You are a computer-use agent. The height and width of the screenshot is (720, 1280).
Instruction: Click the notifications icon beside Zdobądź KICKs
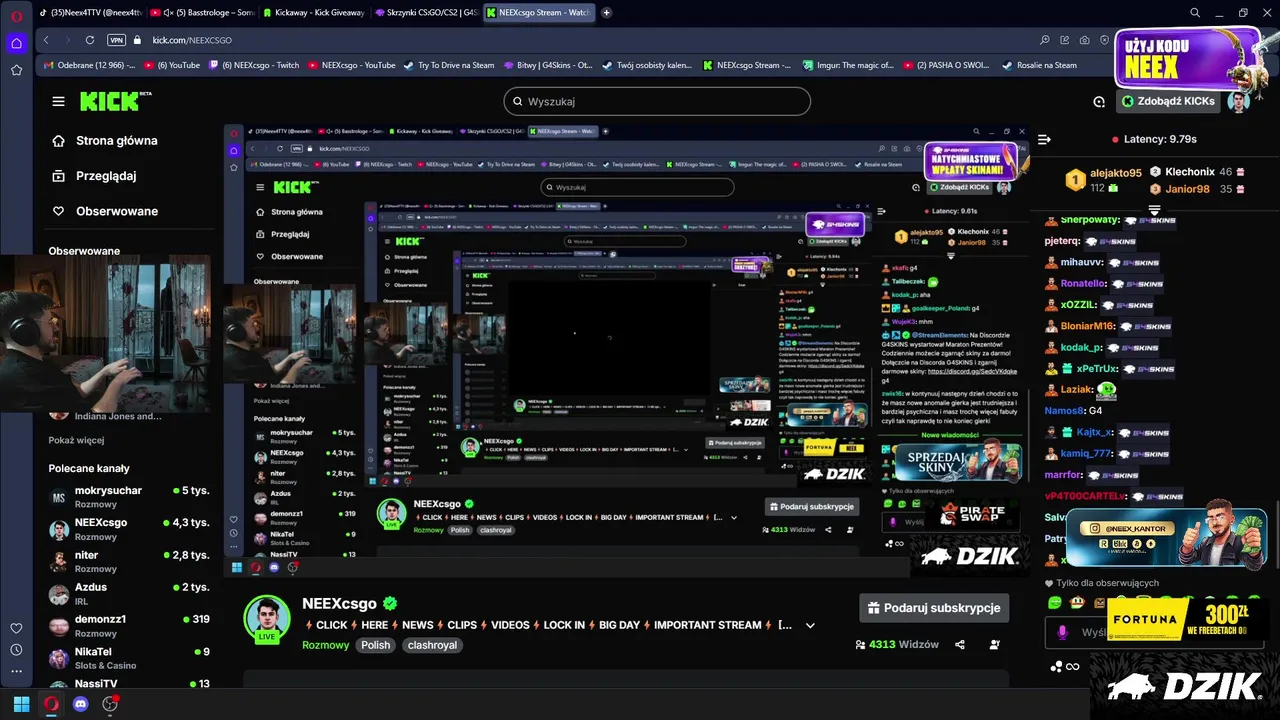pyautogui.click(x=1099, y=101)
